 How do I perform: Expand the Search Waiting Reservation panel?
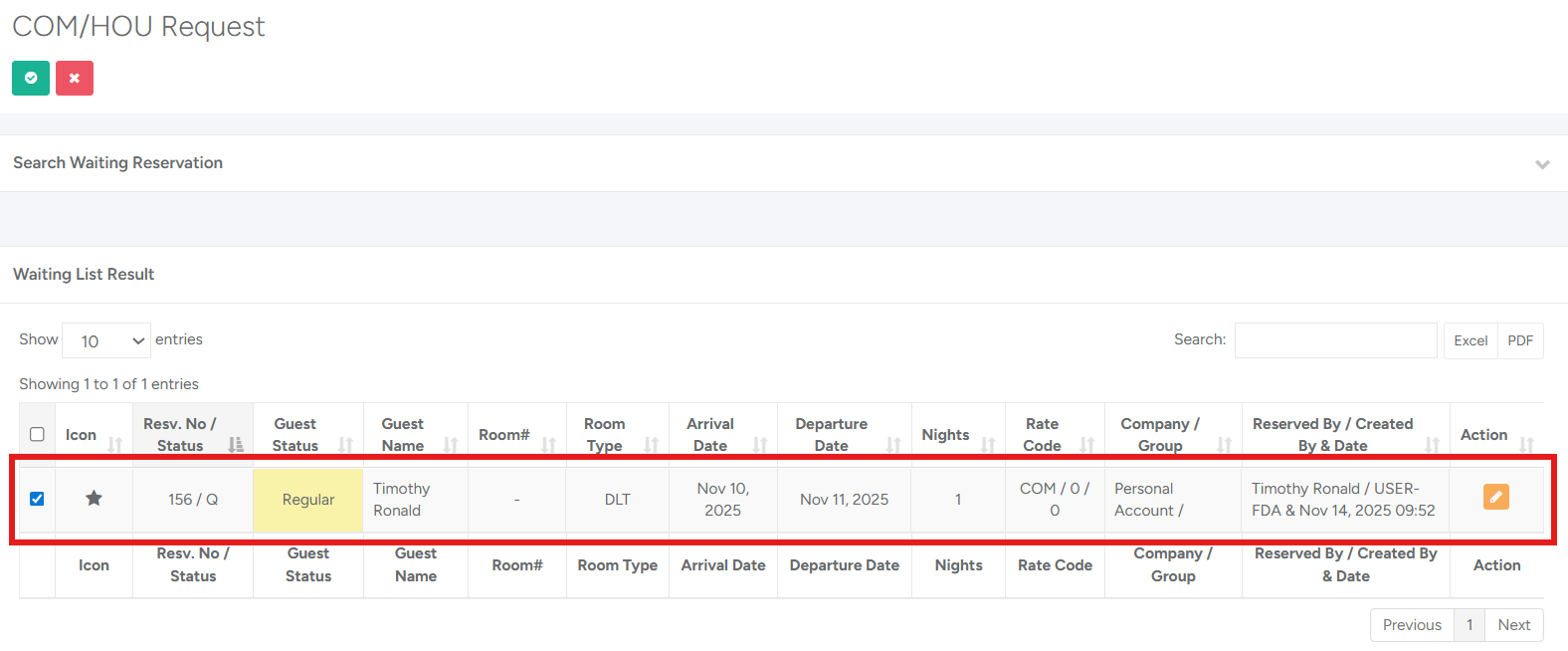point(1542,164)
